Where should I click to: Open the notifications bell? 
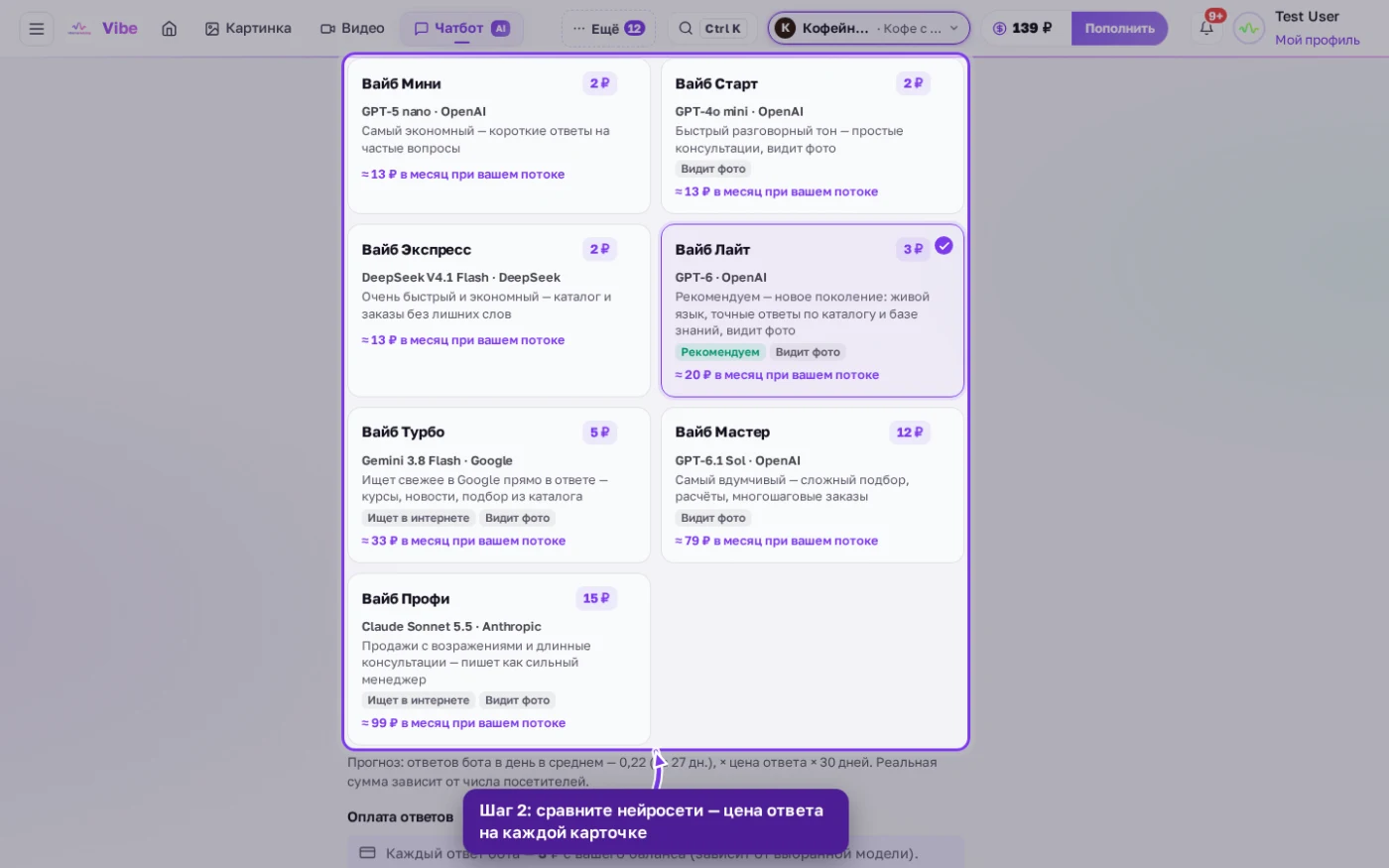[x=1206, y=28]
